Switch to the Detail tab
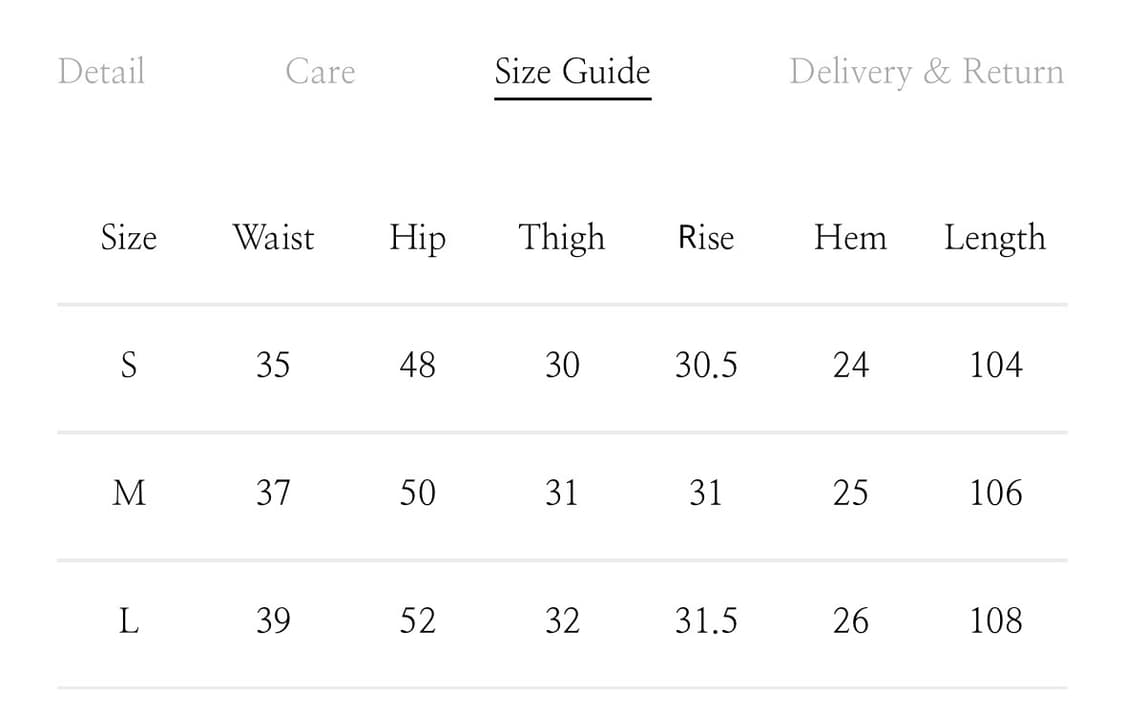Screen dimensions: 1125x719 pyautogui.click(x=101, y=71)
